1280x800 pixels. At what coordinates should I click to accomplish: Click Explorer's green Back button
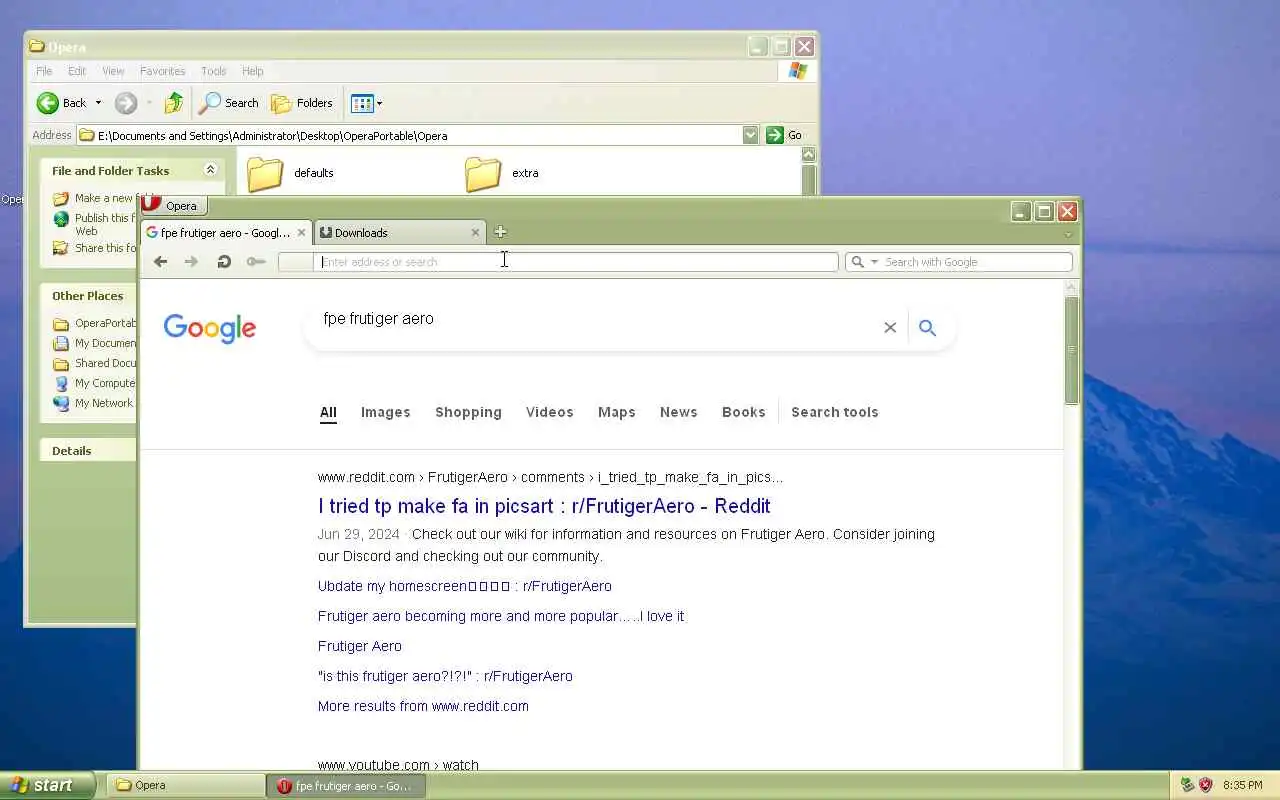[62, 103]
